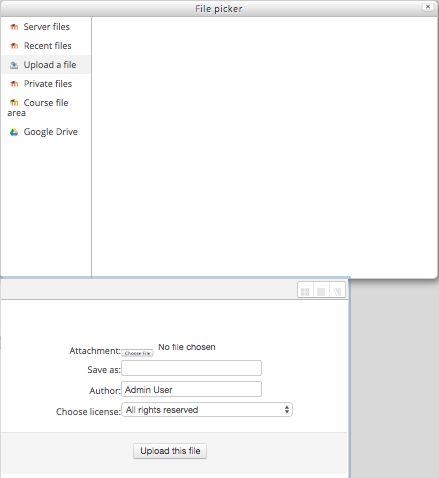
Task: Click the Save as label
Action: [104, 370]
